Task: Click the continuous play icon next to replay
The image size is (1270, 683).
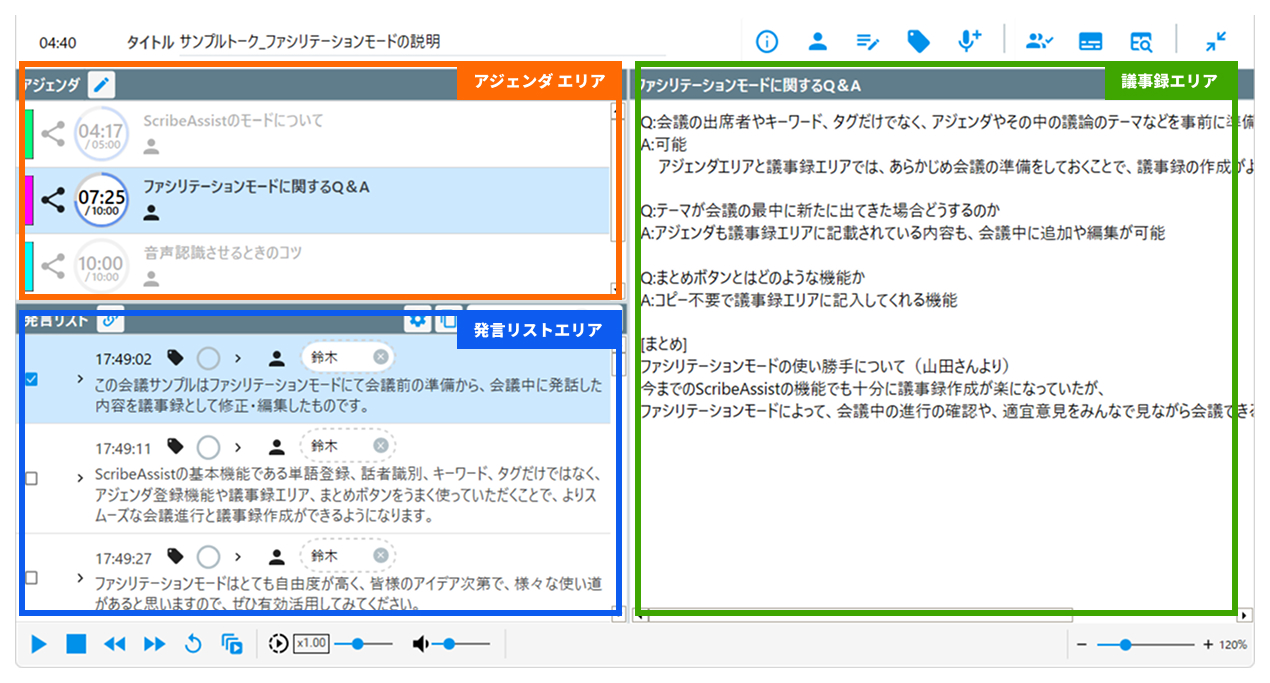Action: pos(232,644)
